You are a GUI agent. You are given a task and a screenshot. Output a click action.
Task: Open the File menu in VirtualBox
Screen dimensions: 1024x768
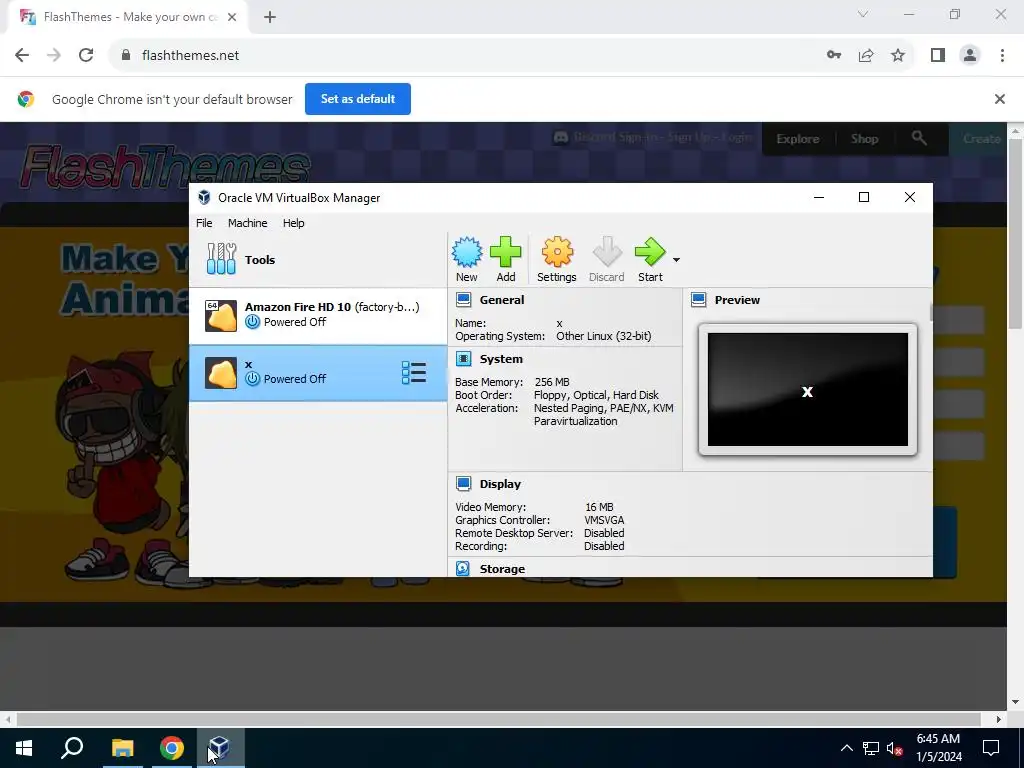coord(204,223)
